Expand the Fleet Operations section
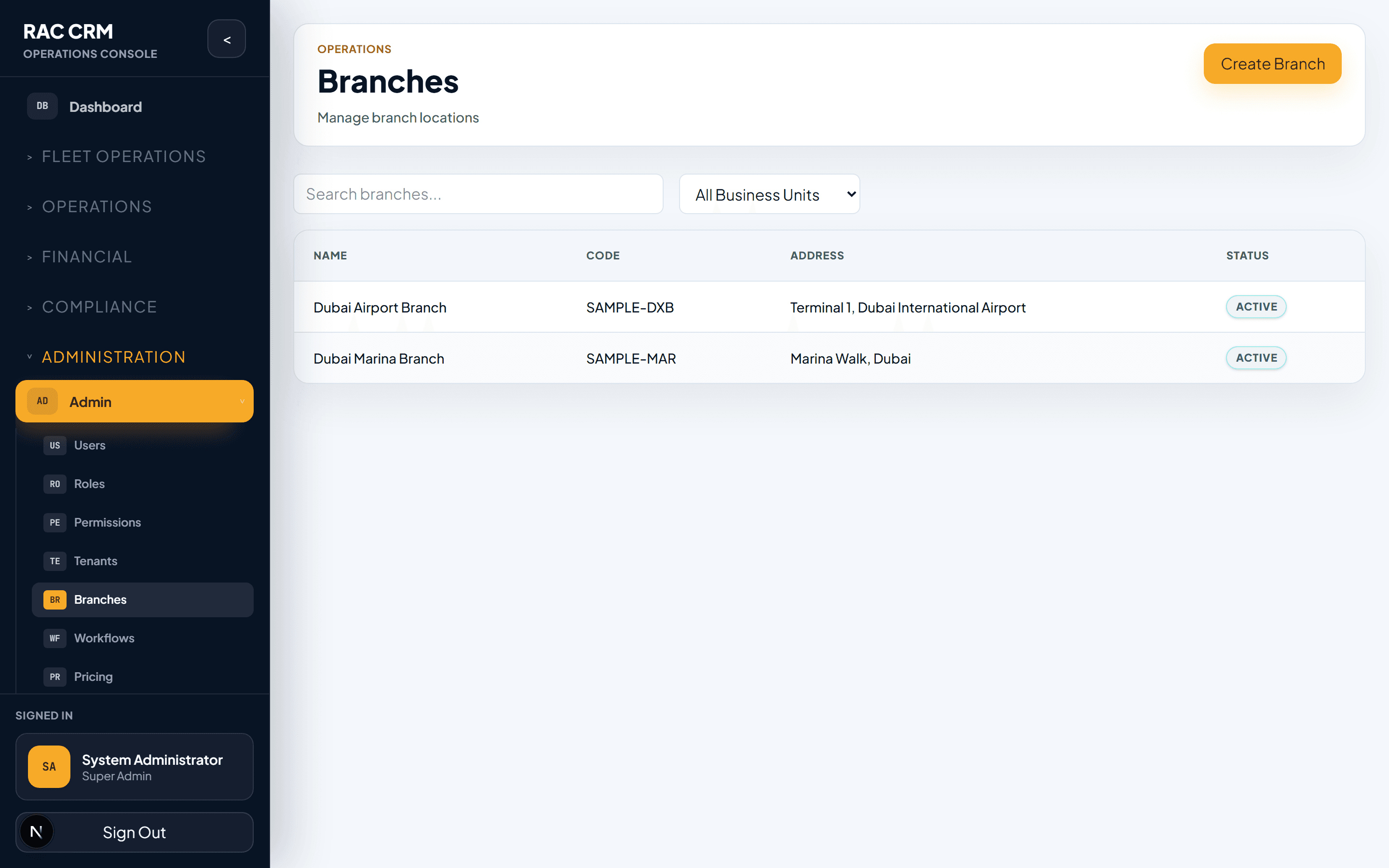 click(117, 157)
